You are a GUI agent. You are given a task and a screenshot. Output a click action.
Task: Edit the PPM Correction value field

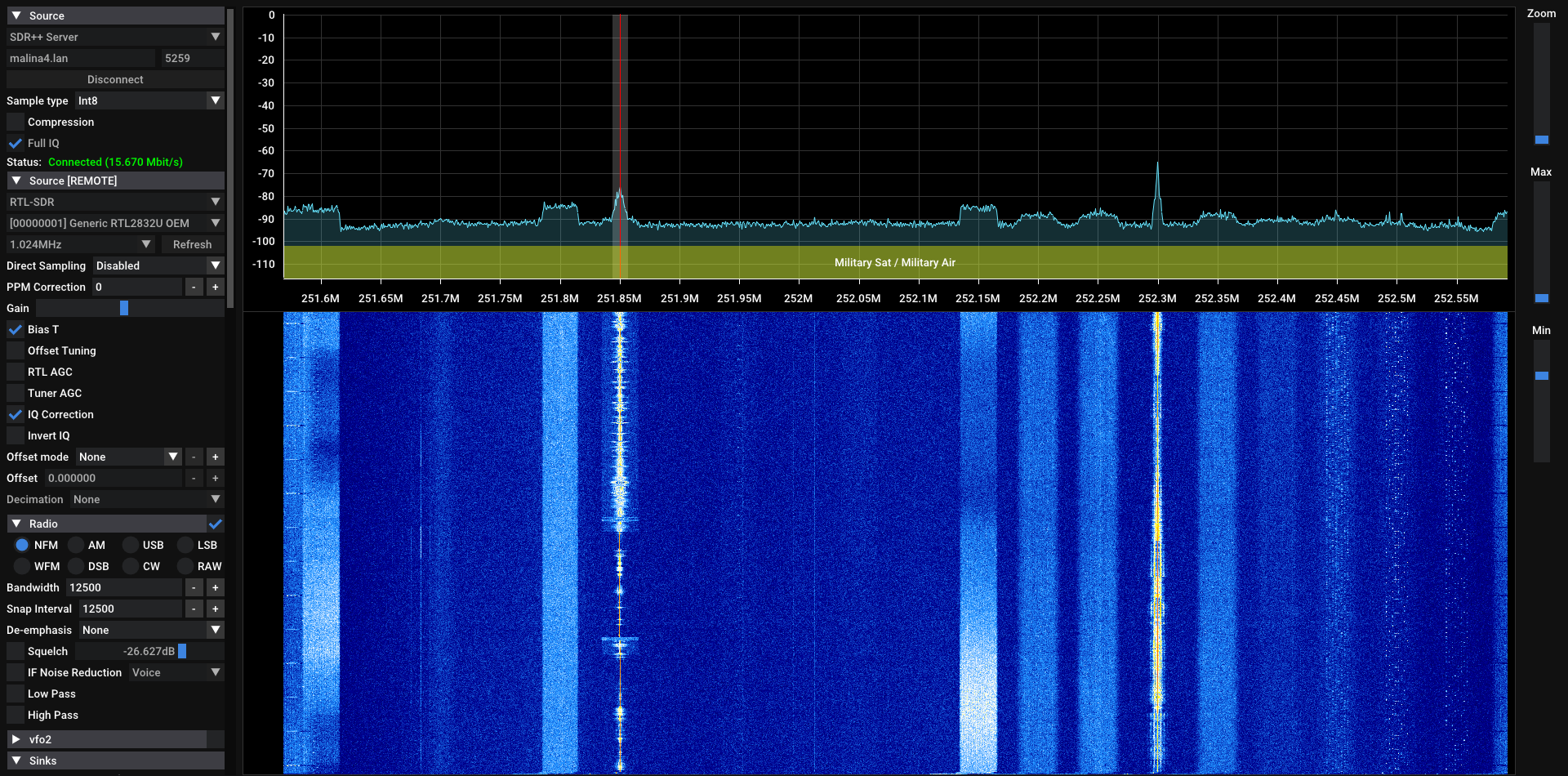[x=136, y=287]
